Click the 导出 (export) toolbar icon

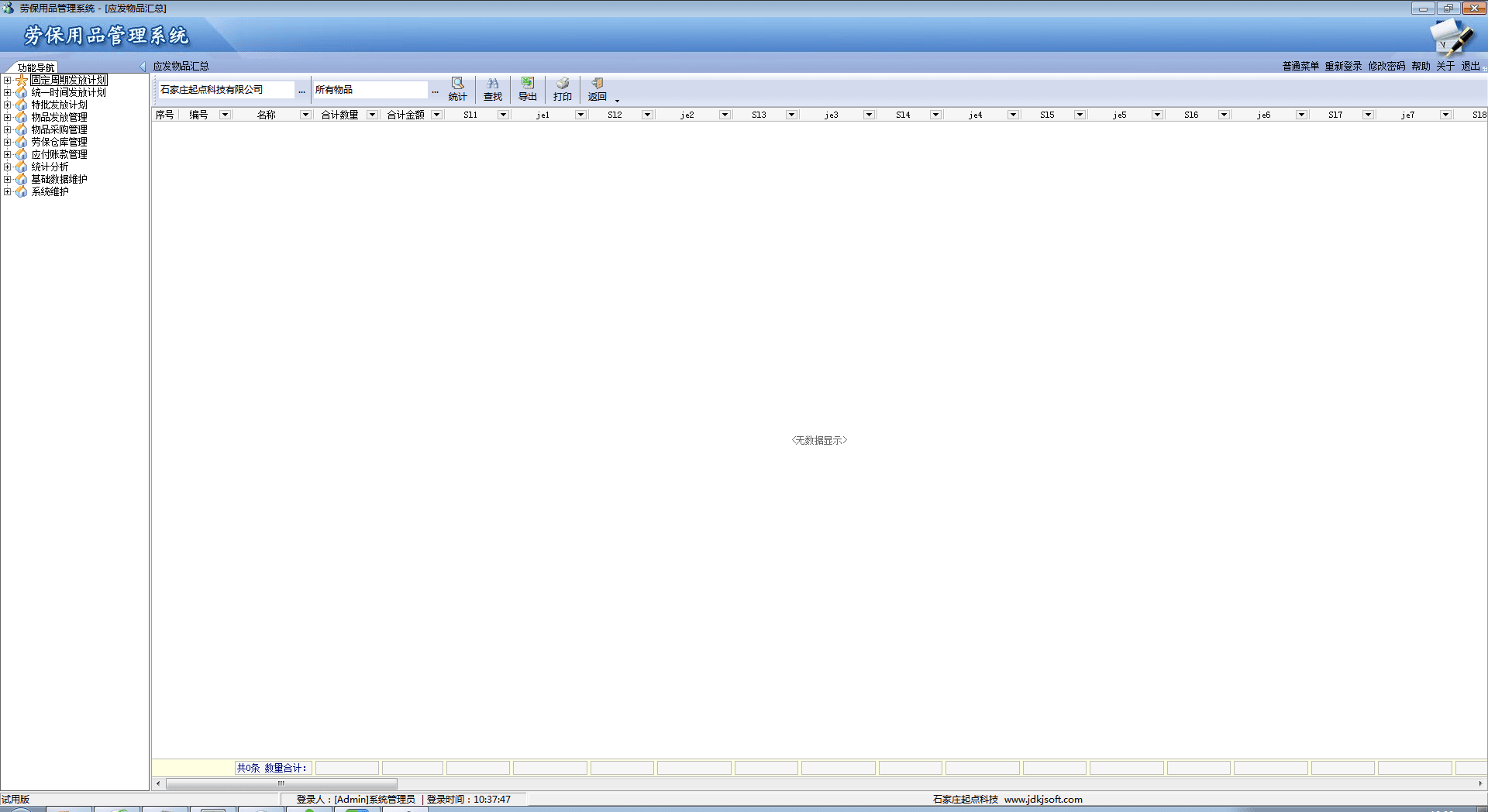tap(528, 89)
